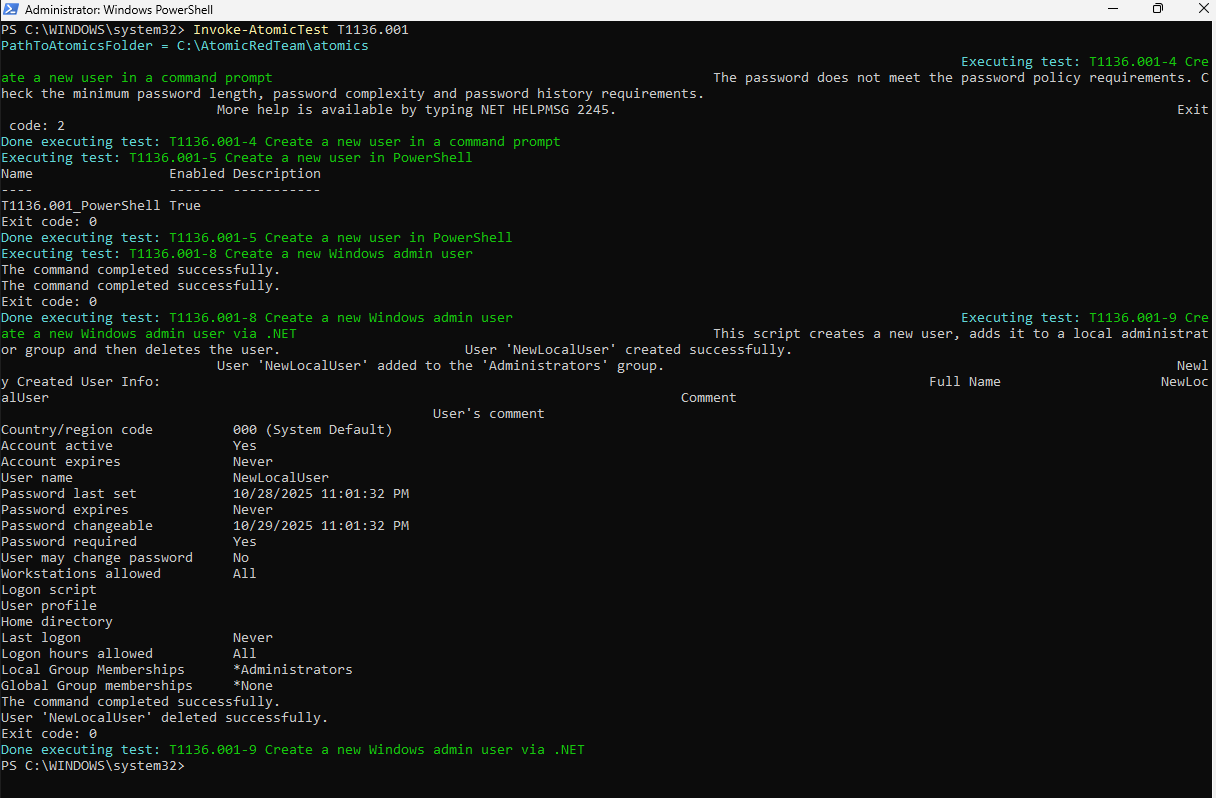
Task: Restore down the PowerShell window
Action: tap(1157, 9)
